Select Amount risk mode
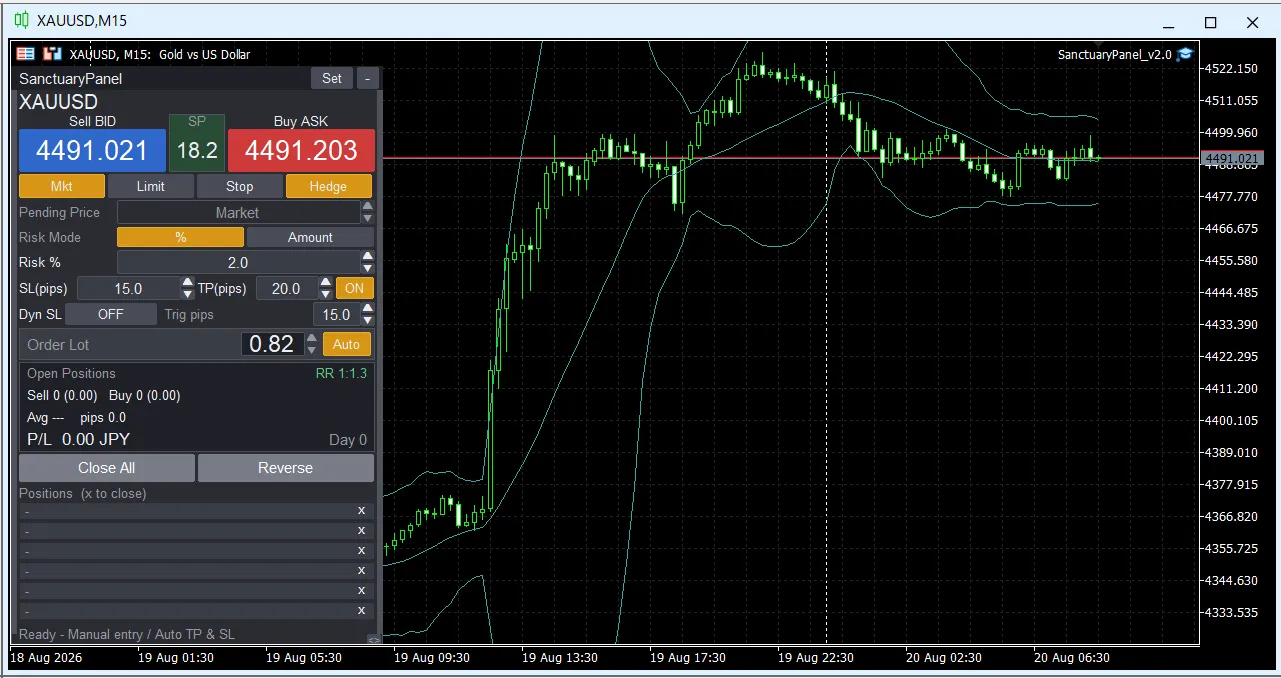The height and width of the screenshot is (678, 1281). (310, 237)
